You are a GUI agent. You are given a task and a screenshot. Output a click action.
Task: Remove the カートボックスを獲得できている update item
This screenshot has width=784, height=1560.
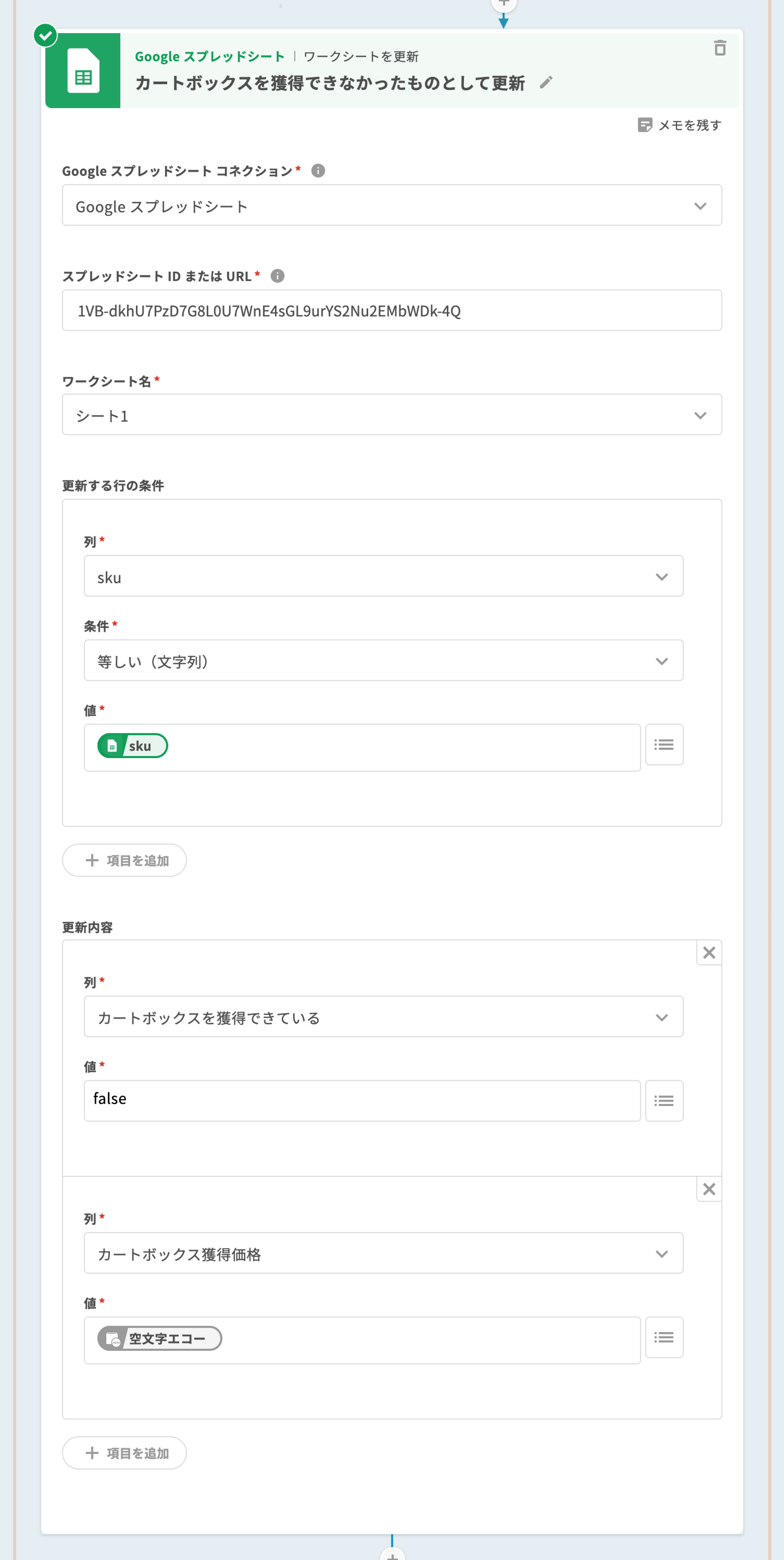pos(708,953)
